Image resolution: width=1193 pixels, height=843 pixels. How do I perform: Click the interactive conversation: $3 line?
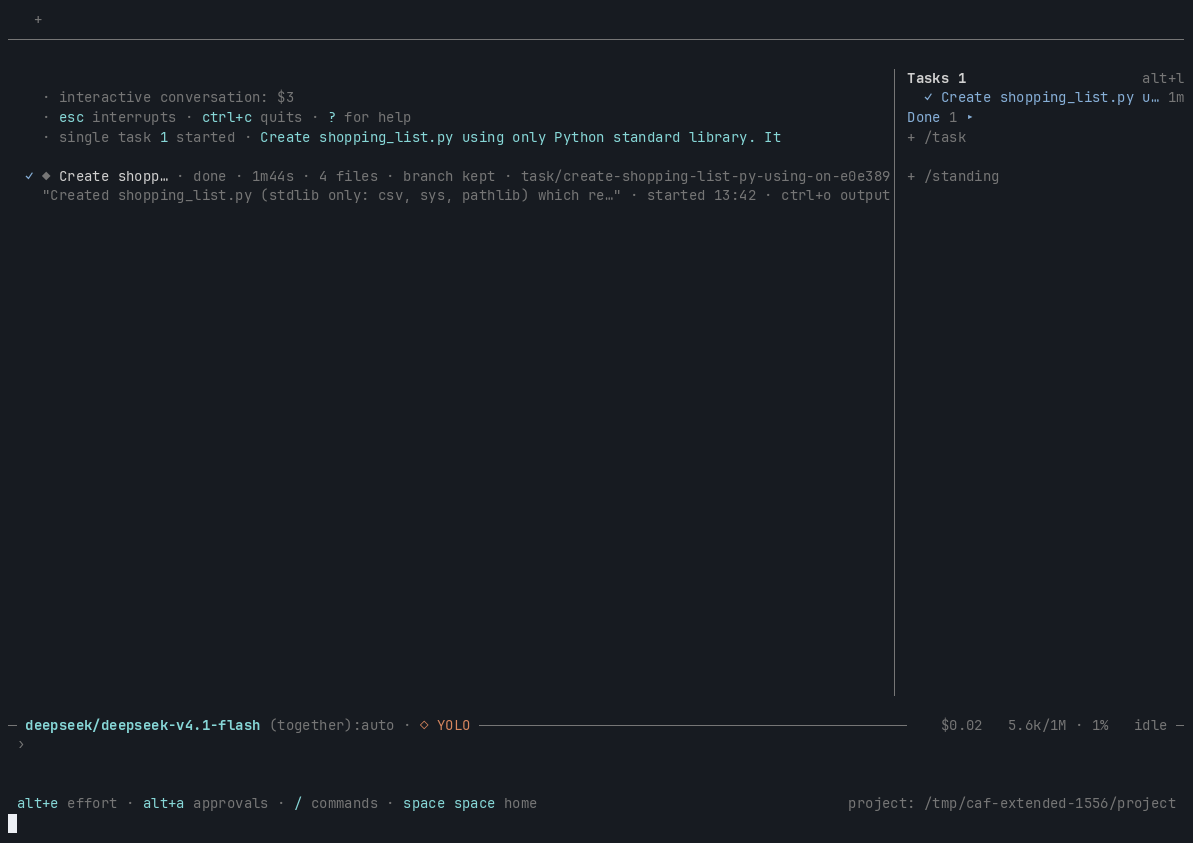(177, 97)
